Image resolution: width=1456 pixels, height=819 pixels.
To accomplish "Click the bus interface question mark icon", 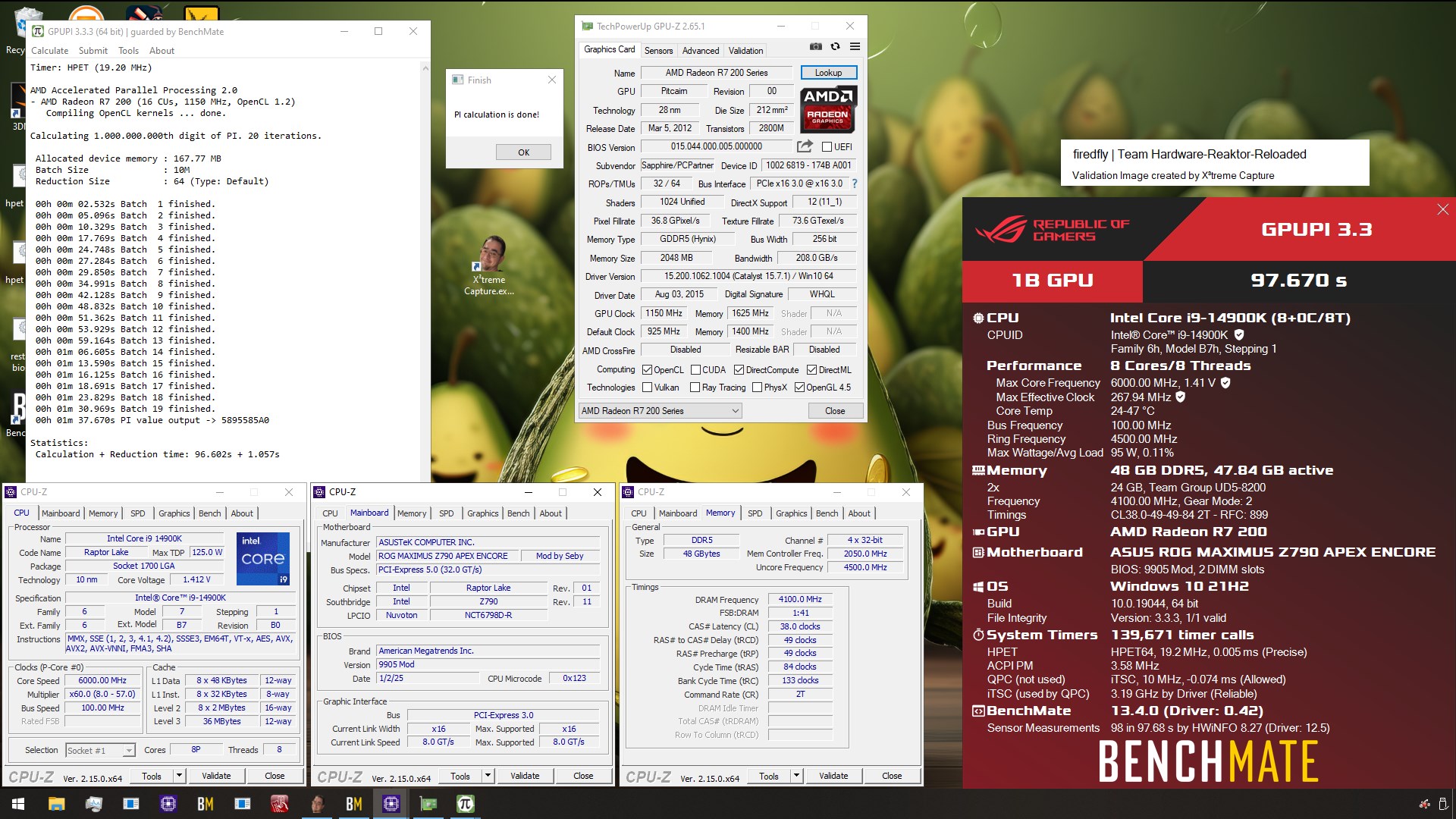I will click(855, 184).
